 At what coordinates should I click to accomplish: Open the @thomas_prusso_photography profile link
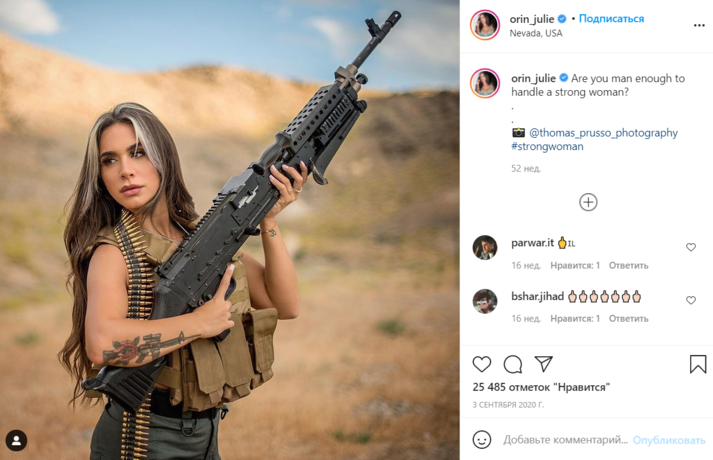(x=603, y=133)
